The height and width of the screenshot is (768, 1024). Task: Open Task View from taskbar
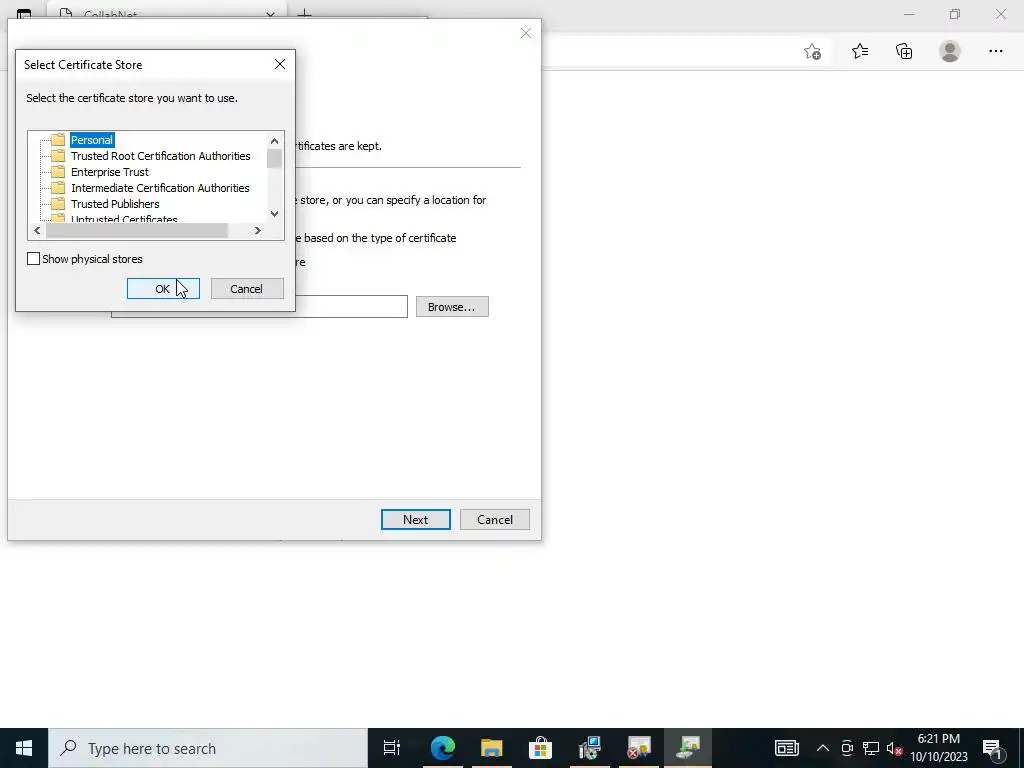pos(392,748)
